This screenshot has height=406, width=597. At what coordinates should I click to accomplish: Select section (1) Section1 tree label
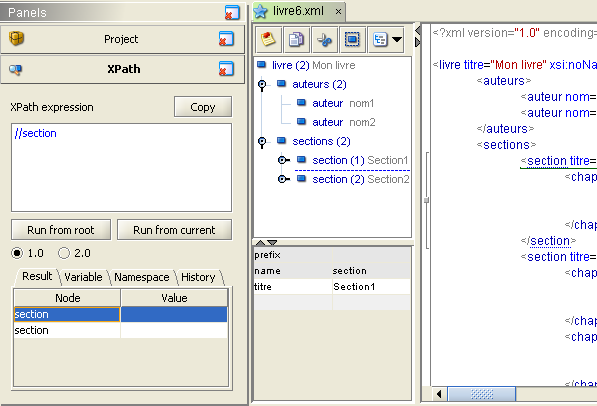click(360, 160)
